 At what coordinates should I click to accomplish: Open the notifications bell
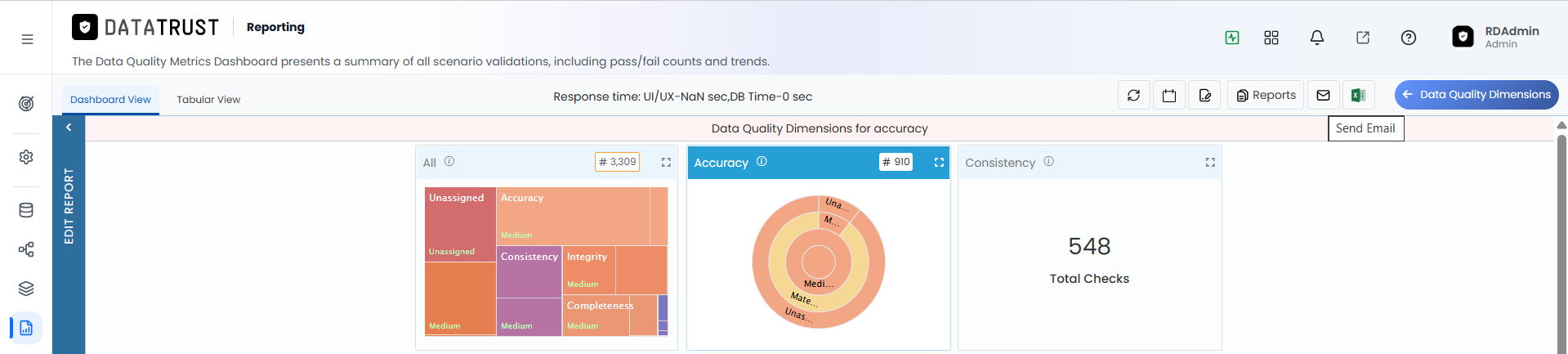[1317, 38]
